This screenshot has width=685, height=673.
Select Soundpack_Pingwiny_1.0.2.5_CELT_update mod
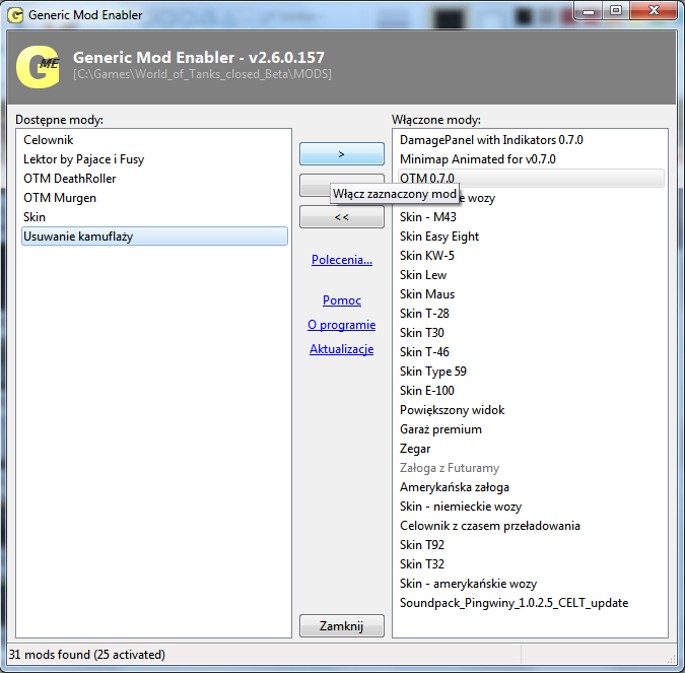[x=531, y=603]
